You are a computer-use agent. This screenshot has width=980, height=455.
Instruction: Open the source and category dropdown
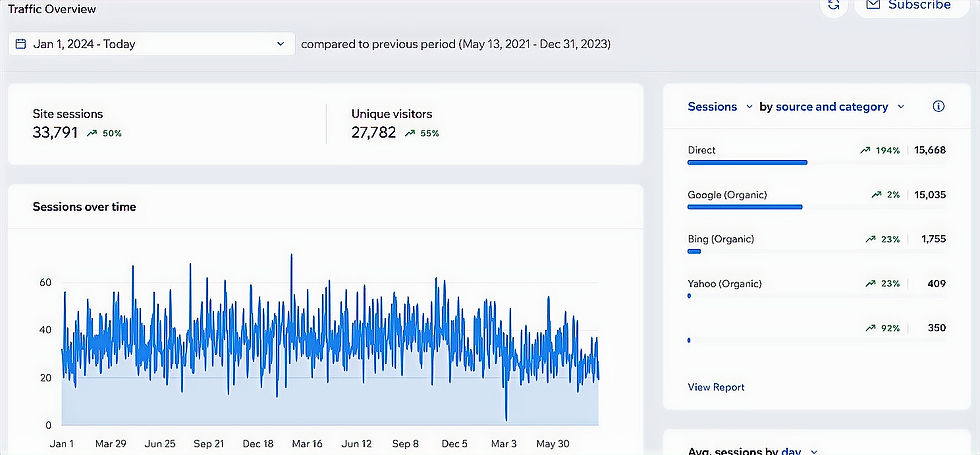point(840,107)
